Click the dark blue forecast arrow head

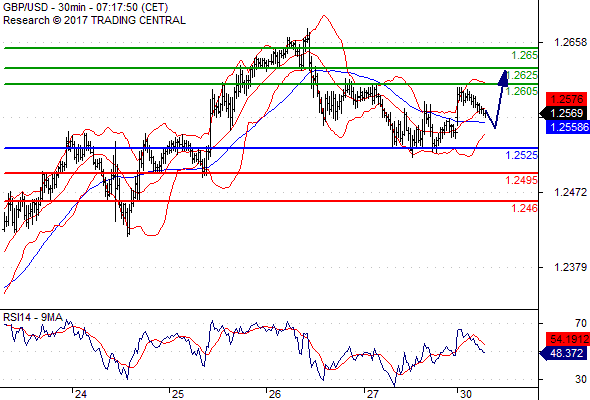click(x=503, y=78)
